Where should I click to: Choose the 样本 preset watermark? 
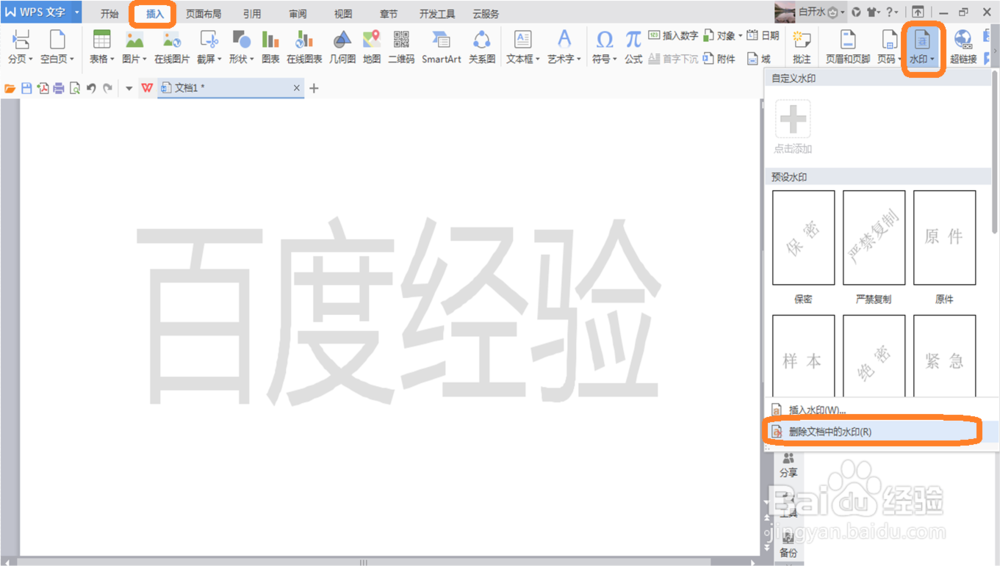[803, 355]
